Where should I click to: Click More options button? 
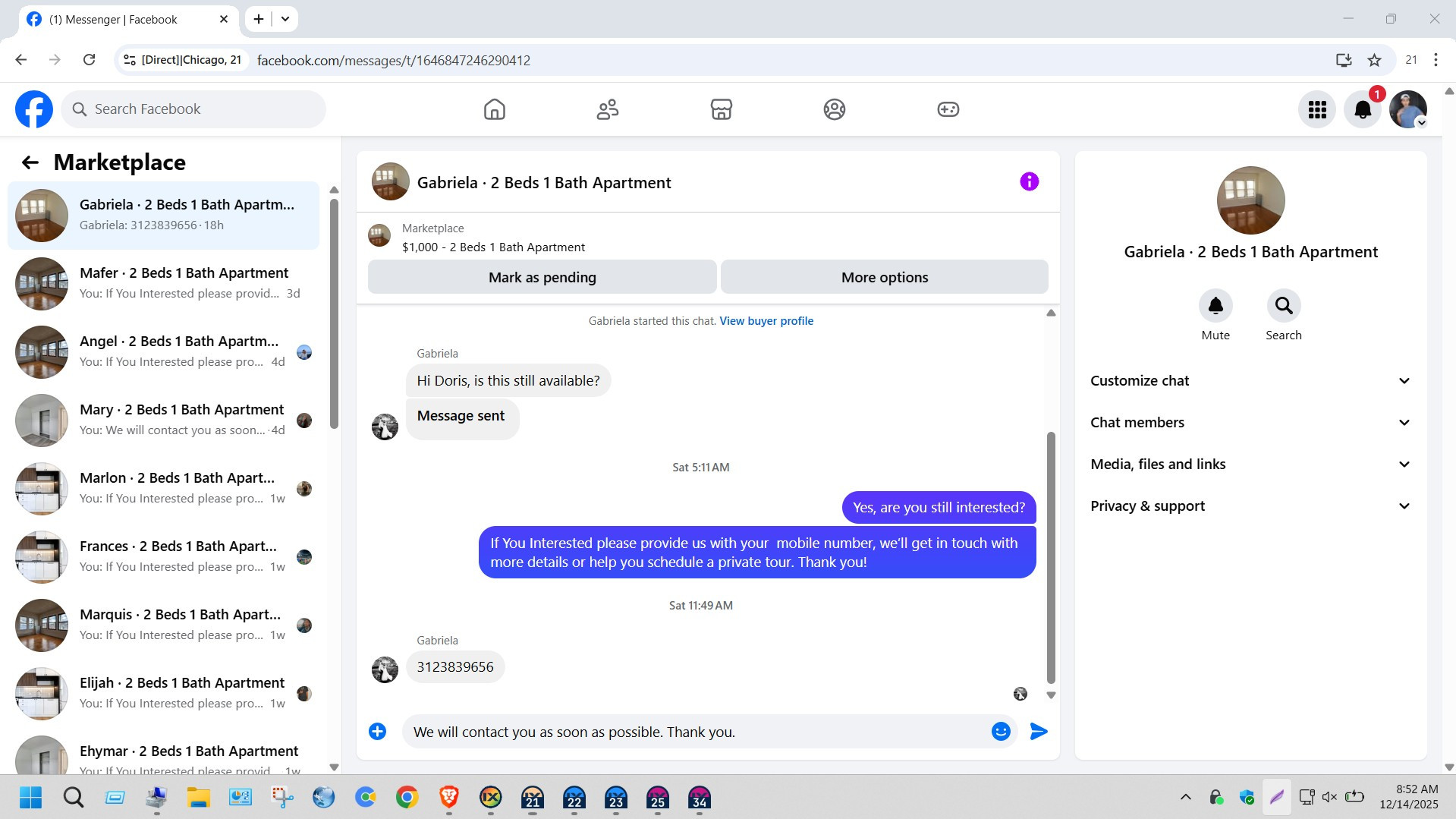(884, 277)
